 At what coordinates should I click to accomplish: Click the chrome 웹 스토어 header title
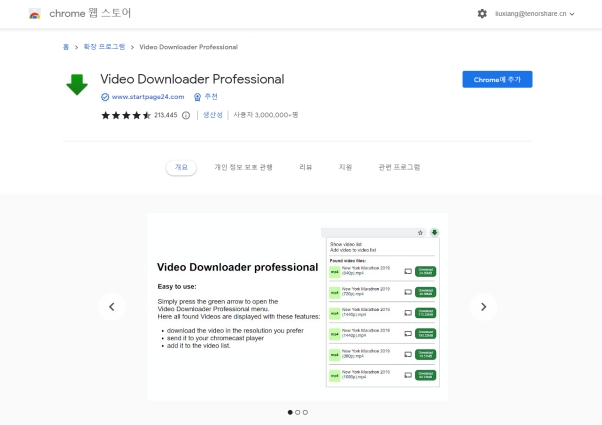point(90,13)
